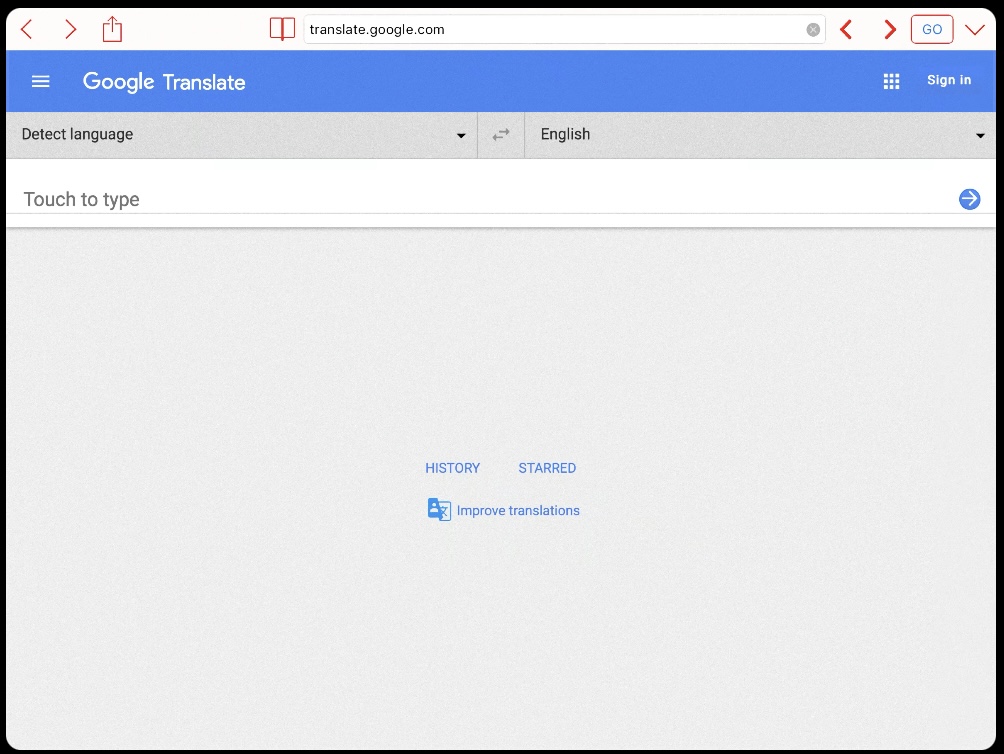The image size is (1004, 754).
Task: Open the English target language dropdown
Action: tap(760, 135)
